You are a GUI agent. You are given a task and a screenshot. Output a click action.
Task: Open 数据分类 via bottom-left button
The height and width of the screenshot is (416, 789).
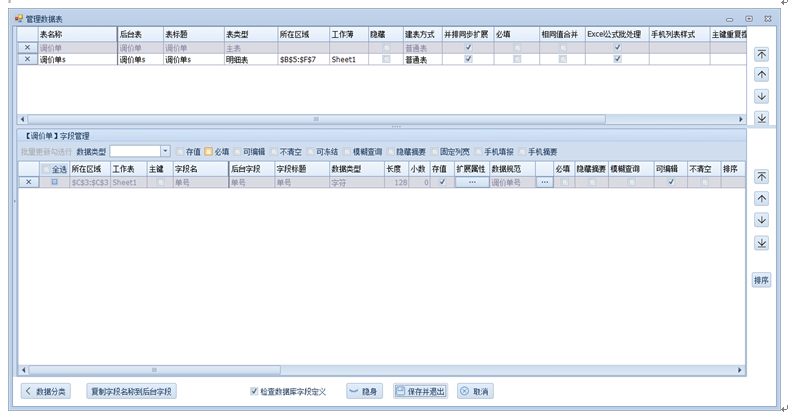48,391
